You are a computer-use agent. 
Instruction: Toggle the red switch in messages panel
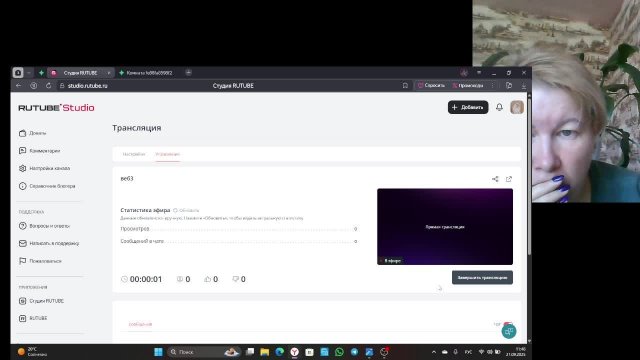508,324
